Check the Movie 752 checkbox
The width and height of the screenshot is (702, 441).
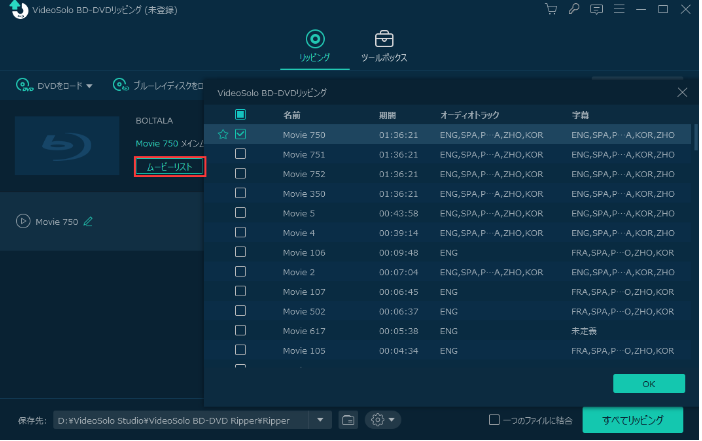(x=240, y=173)
